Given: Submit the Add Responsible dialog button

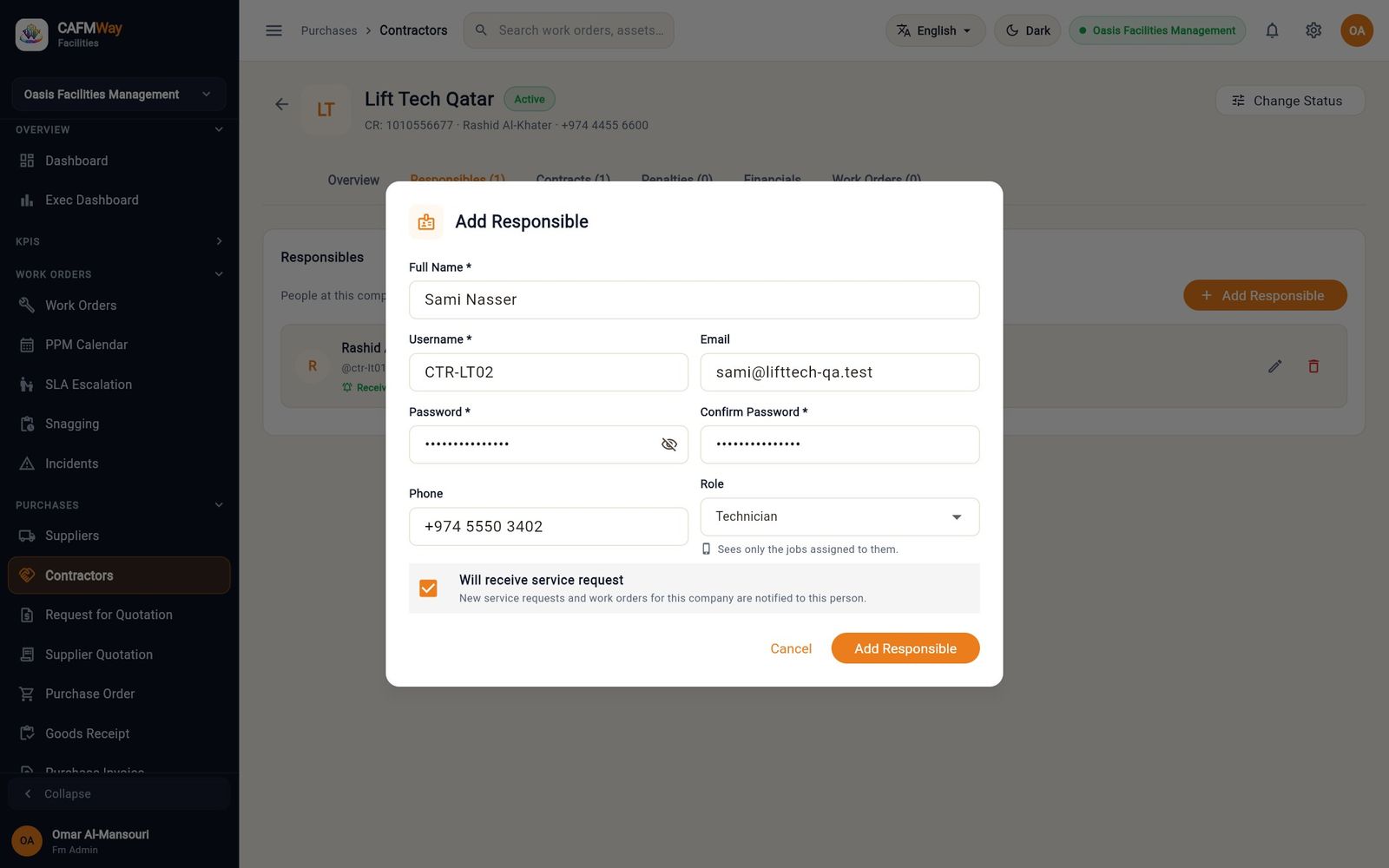Looking at the screenshot, I should (905, 648).
